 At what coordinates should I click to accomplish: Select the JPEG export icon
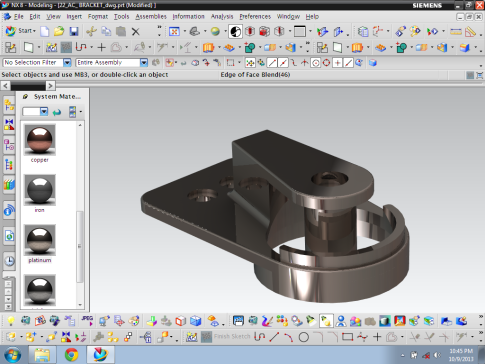click(87, 321)
